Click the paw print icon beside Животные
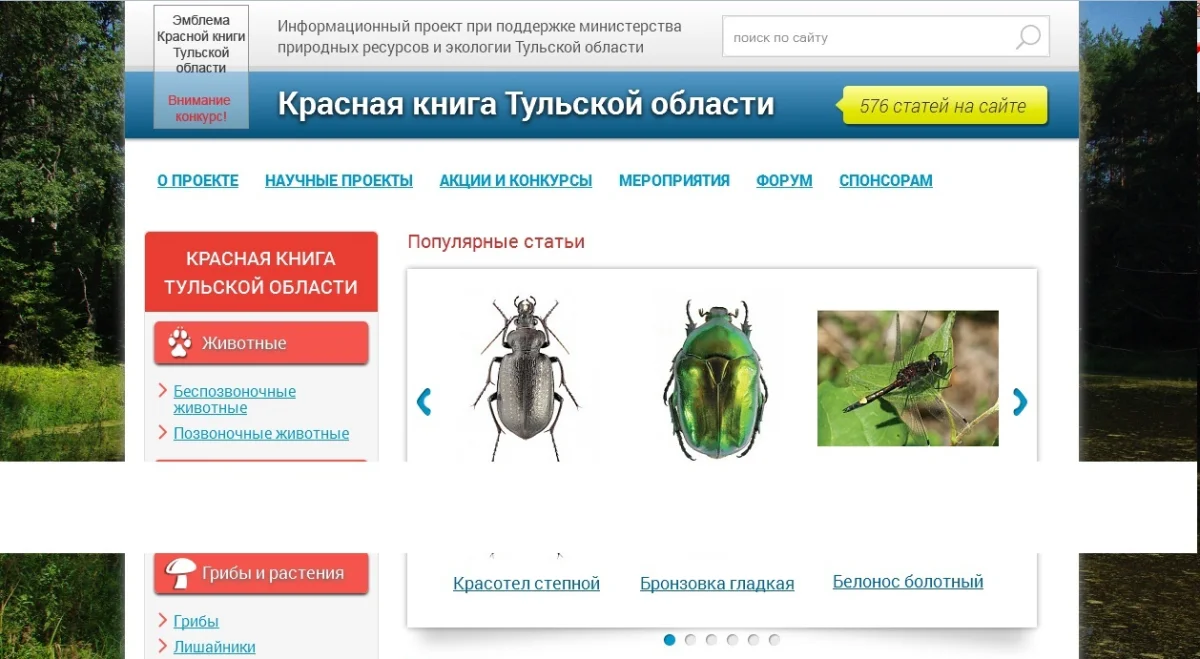The image size is (1200, 659). pyautogui.click(x=180, y=343)
